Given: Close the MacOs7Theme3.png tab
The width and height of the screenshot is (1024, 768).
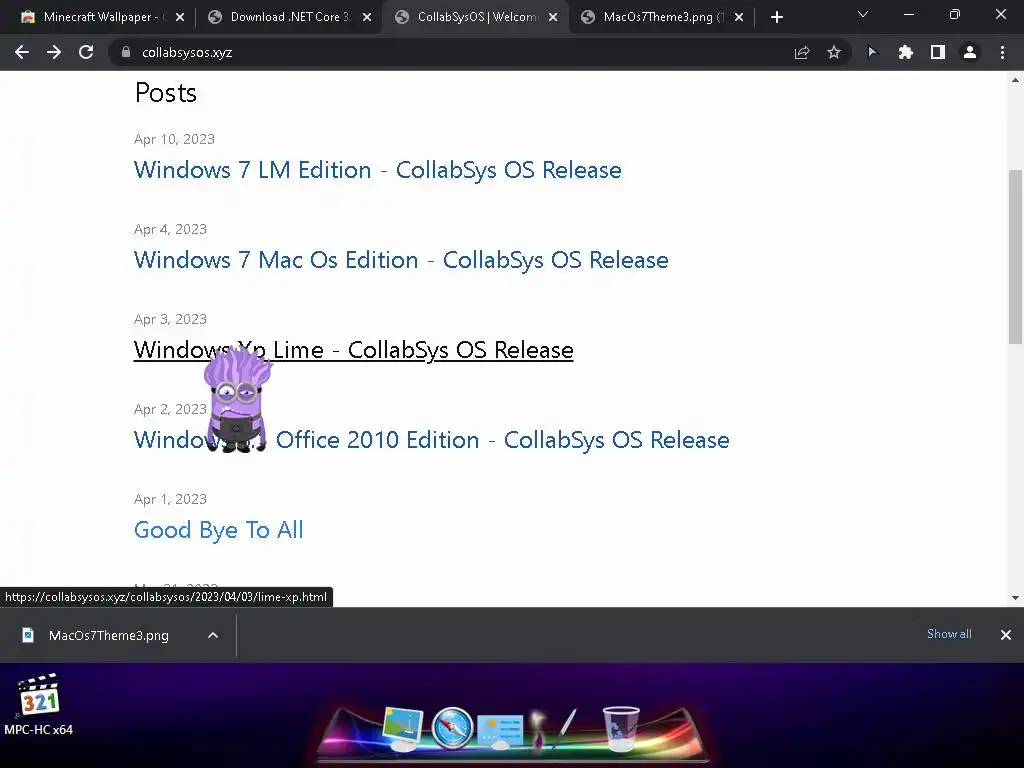Looking at the screenshot, I should pyautogui.click(x=739, y=17).
